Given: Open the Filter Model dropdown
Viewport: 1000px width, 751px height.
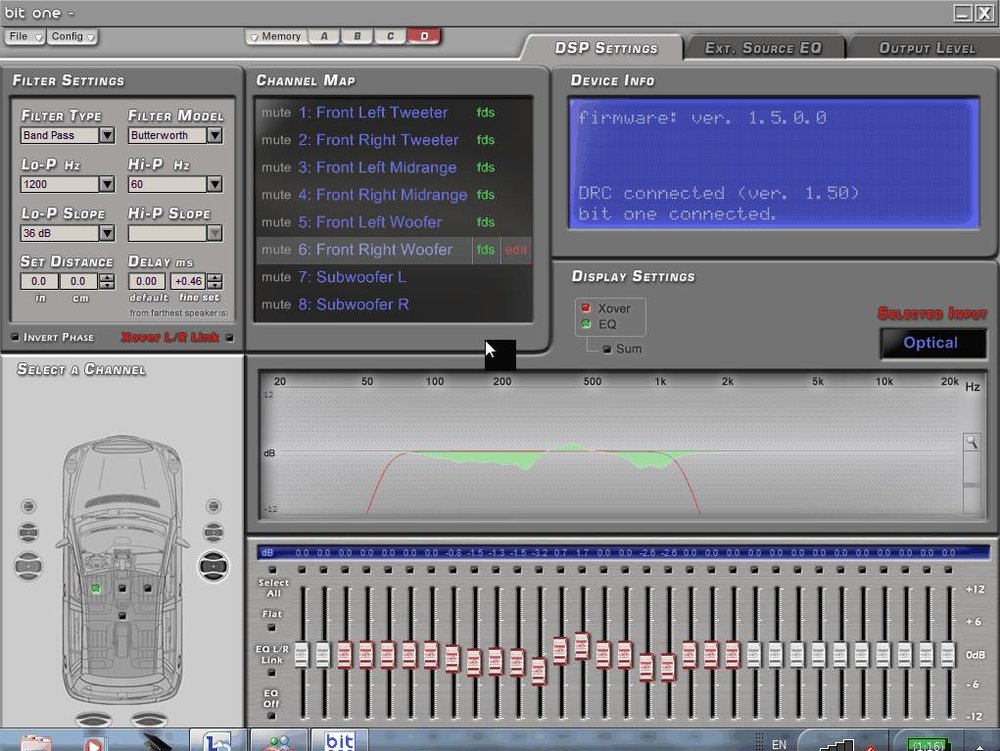Looking at the screenshot, I should [215, 135].
